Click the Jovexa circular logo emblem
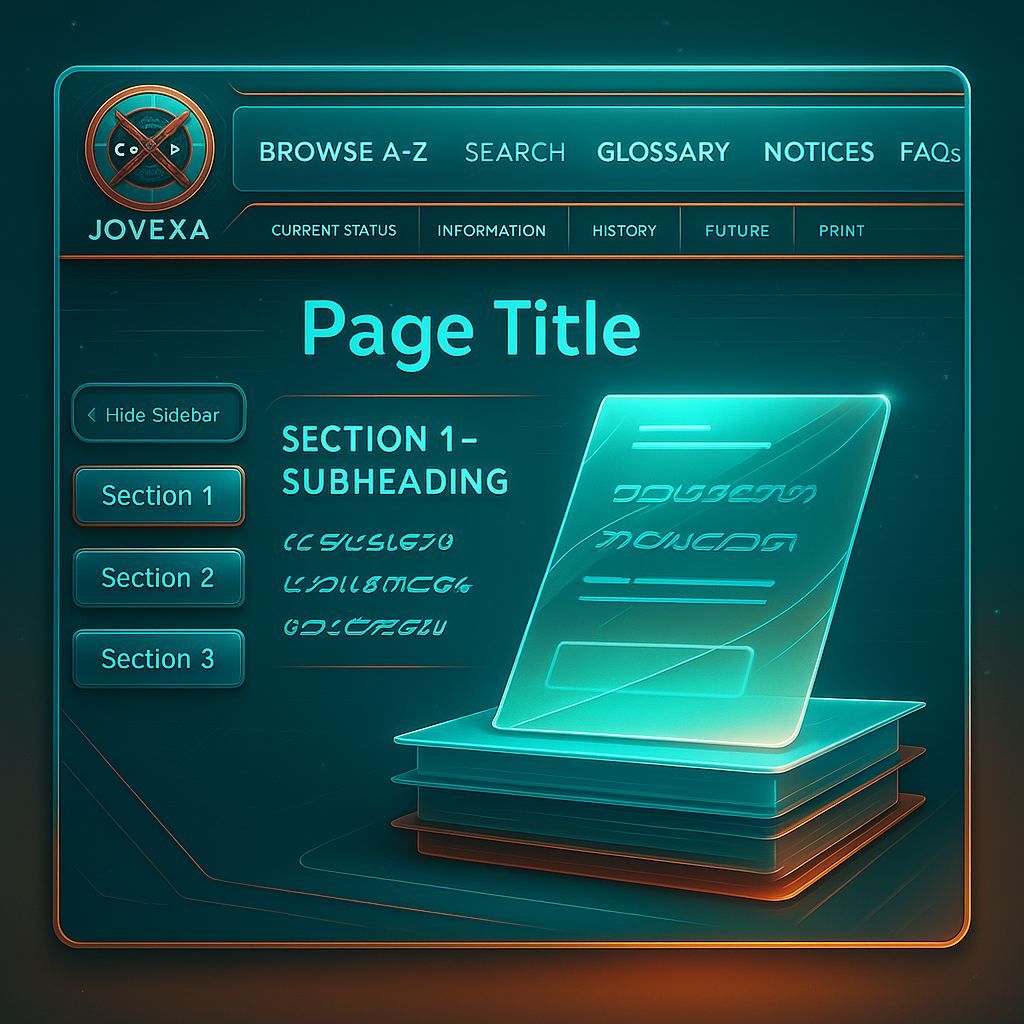The image size is (1024, 1024). tap(149, 148)
